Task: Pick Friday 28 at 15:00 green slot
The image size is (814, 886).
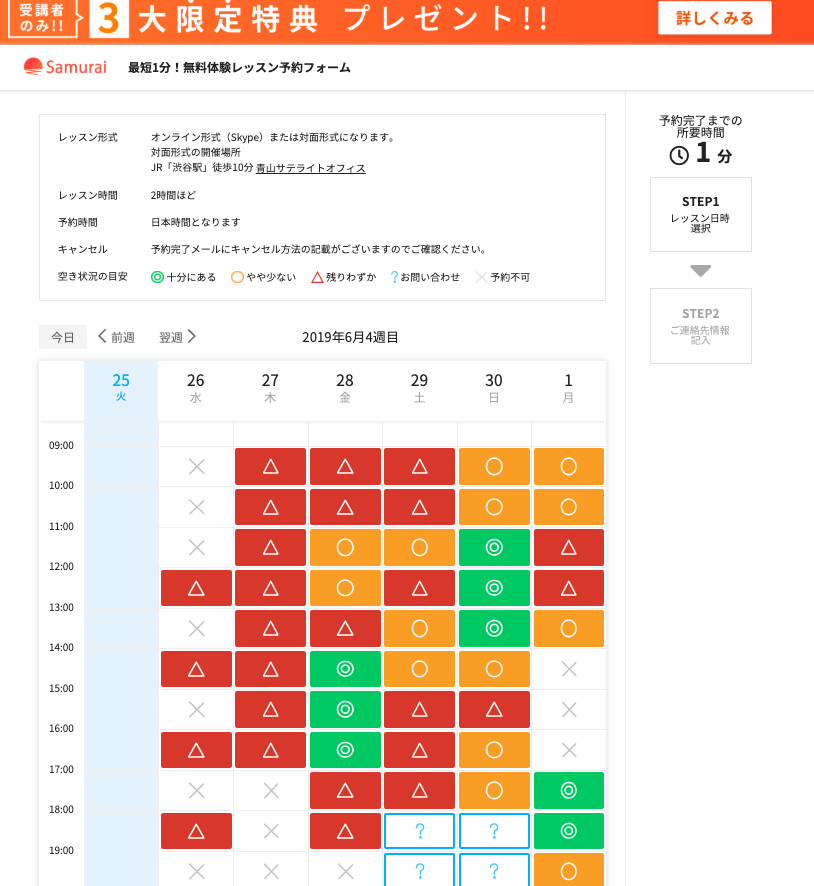Action: coord(345,710)
